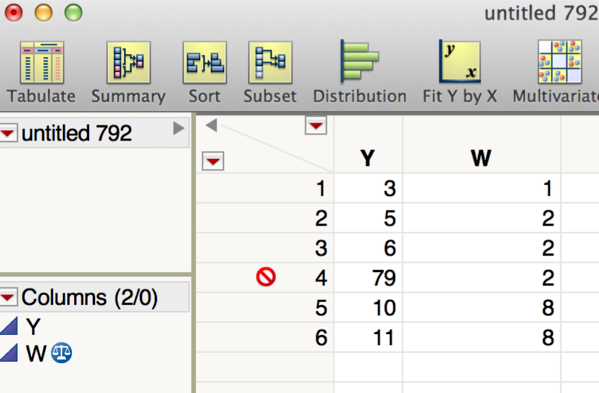Viewport: 599px width, 393px height.
Task: Click the continuous type icon for Y
Action: (9, 326)
